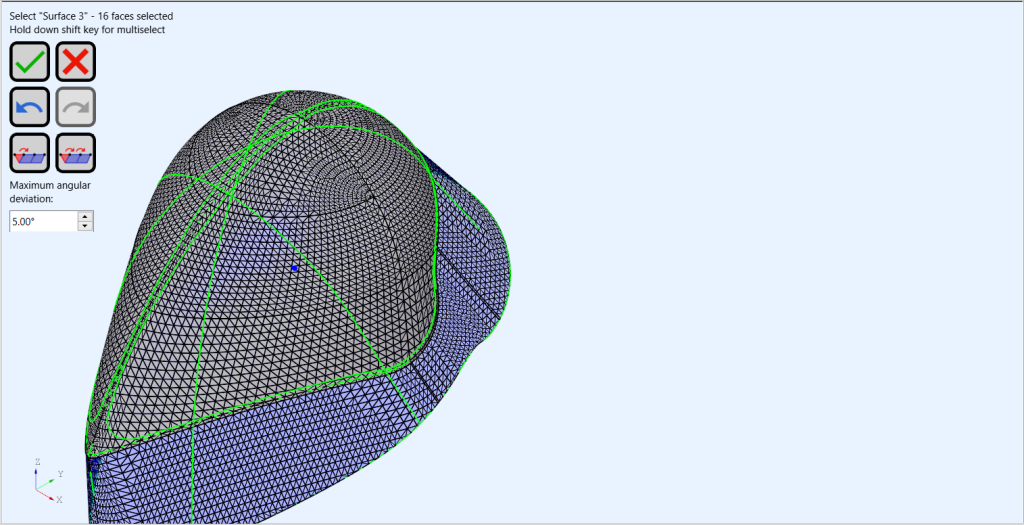This screenshot has height=525, width=1024.
Task: Confirm the selection with the green checkmark
Action: coord(29,62)
